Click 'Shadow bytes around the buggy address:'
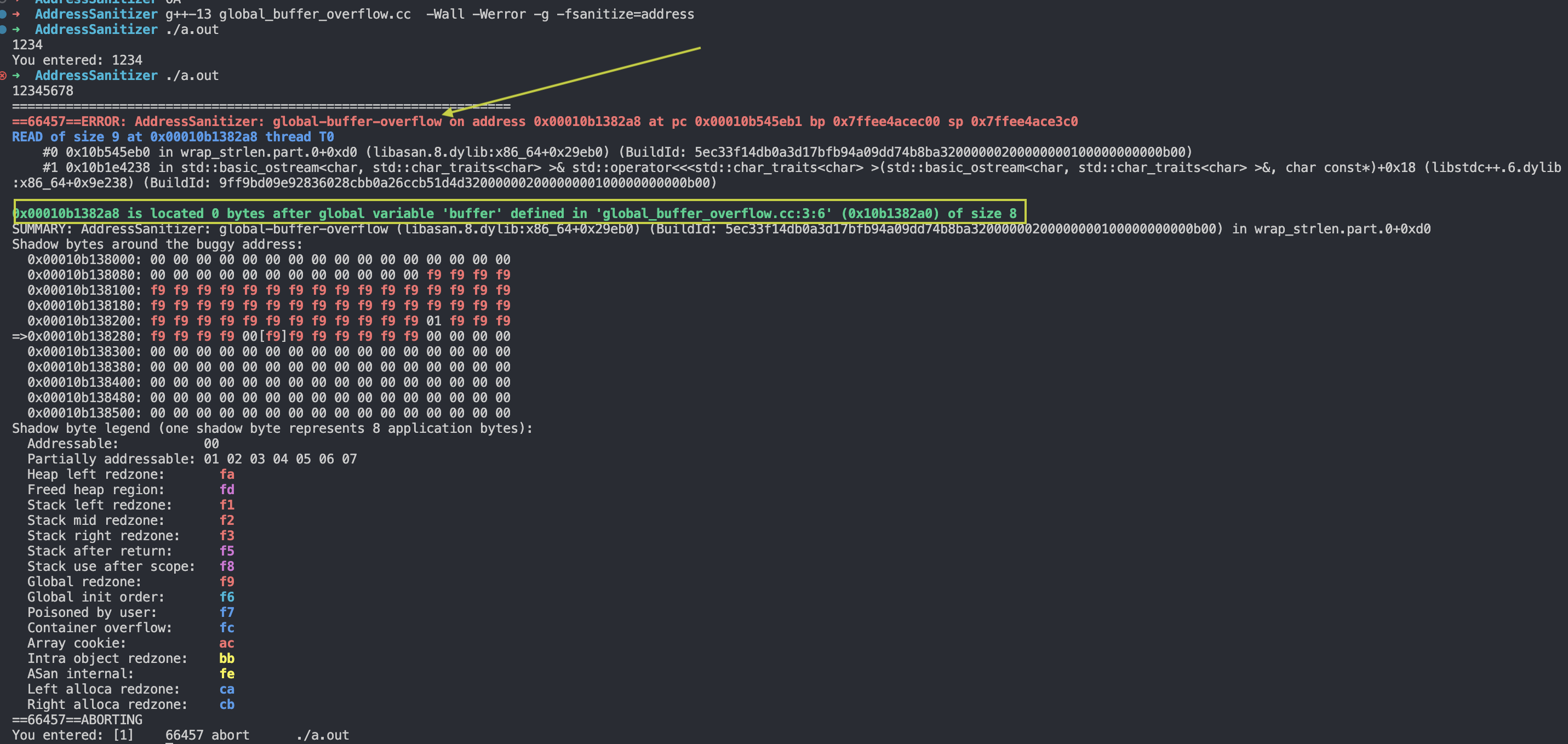 [157, 244]
